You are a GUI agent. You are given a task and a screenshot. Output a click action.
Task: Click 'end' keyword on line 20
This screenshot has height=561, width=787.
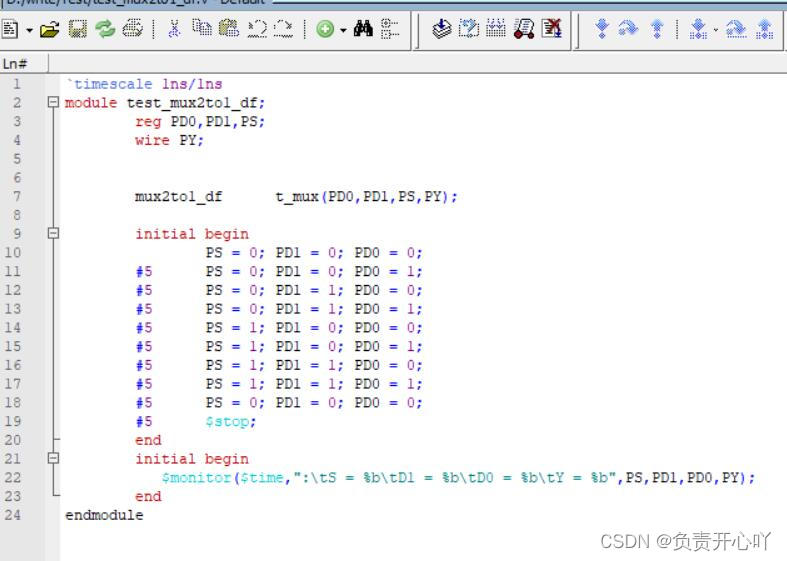tap(148, 441)
